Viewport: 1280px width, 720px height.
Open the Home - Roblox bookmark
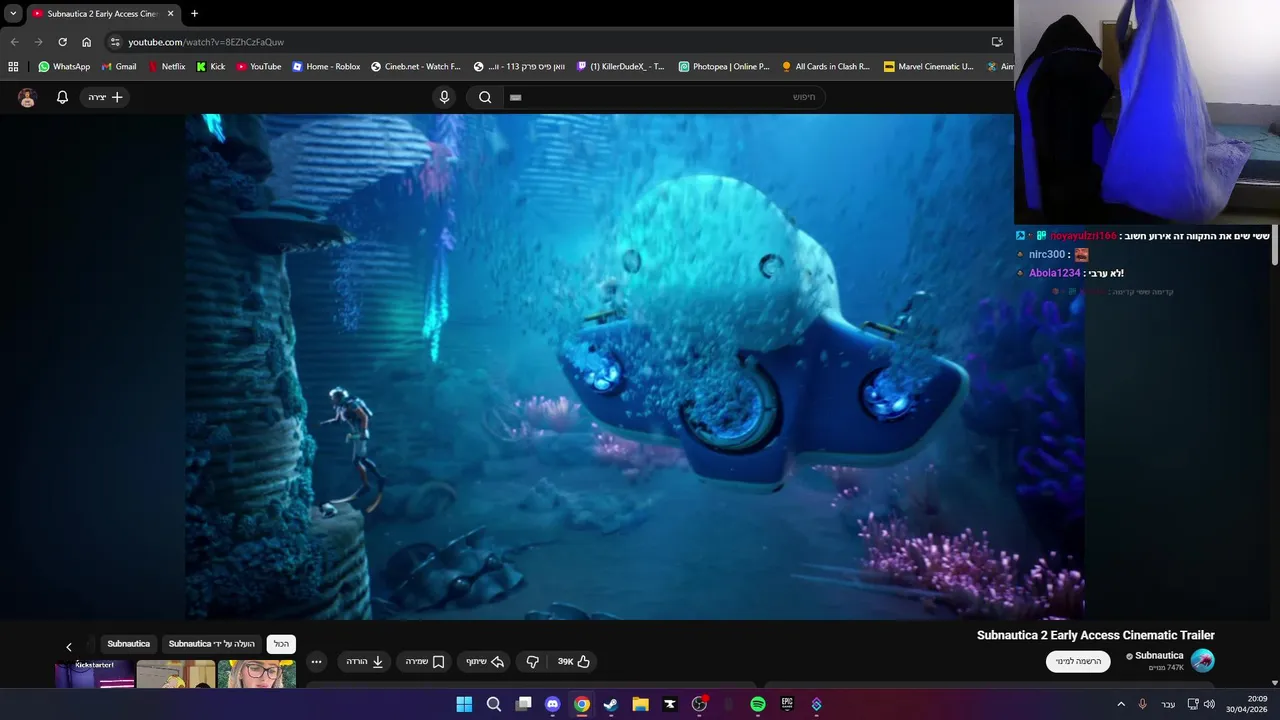[x=326, y=67]
